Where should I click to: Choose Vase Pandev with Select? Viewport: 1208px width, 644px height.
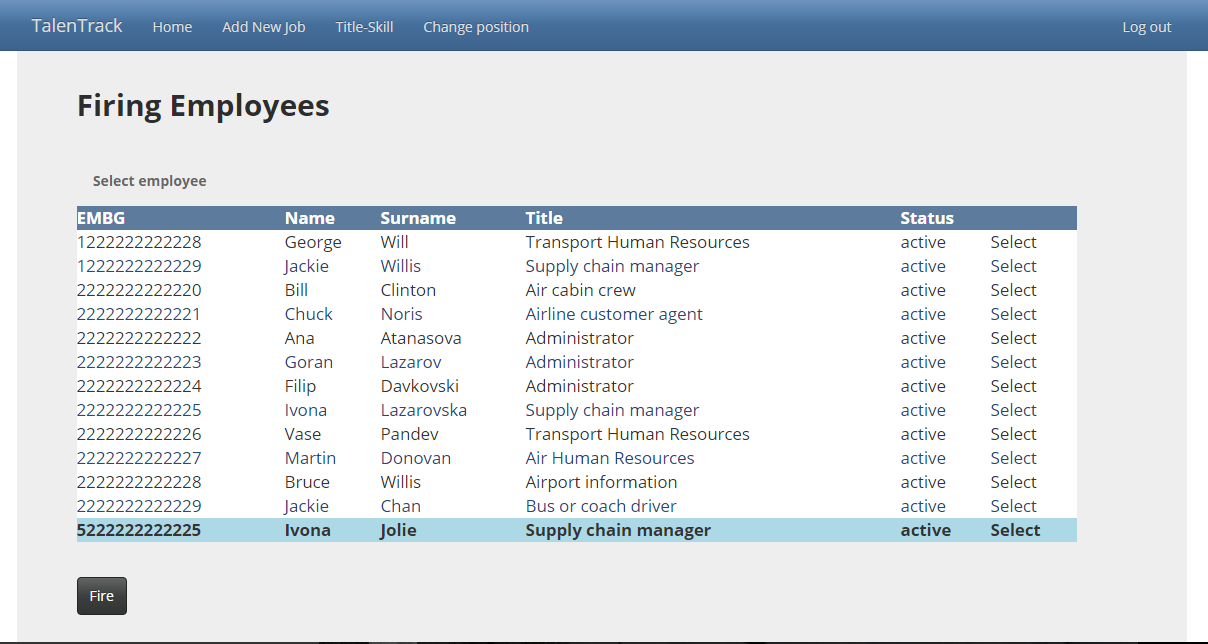[1013, 434]
